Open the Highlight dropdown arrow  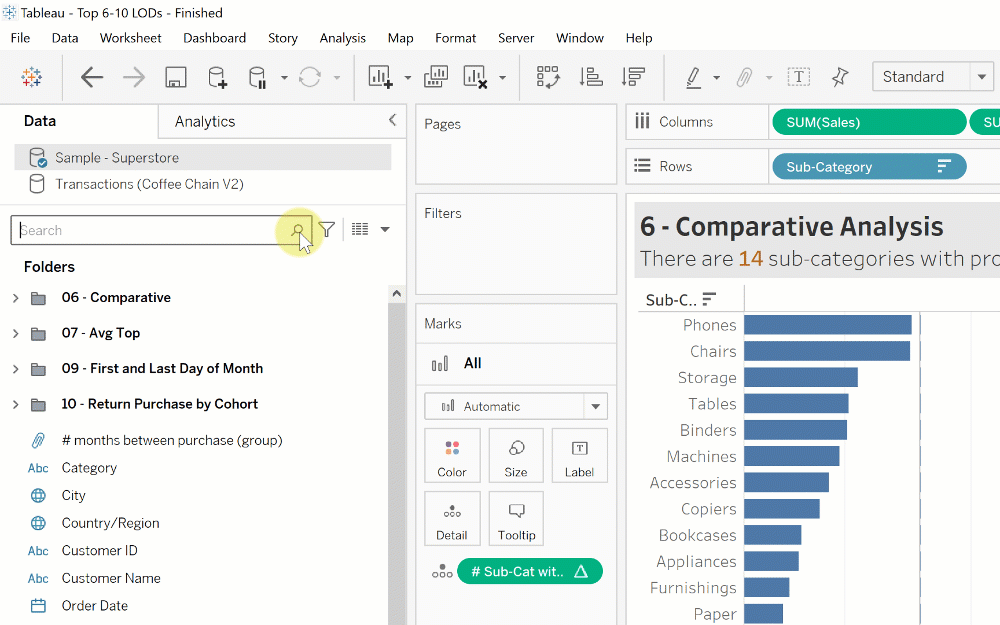pyautogui.click(x=717, y=78)
